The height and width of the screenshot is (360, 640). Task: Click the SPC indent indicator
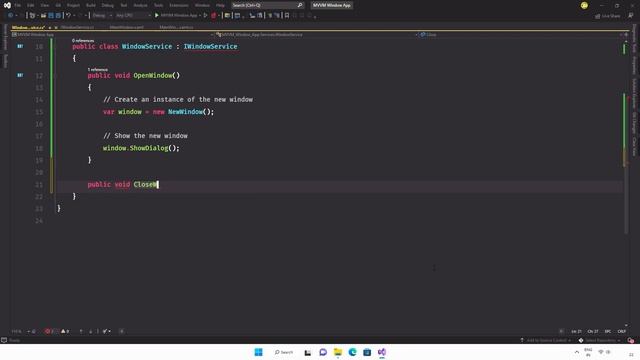[608, 331]
